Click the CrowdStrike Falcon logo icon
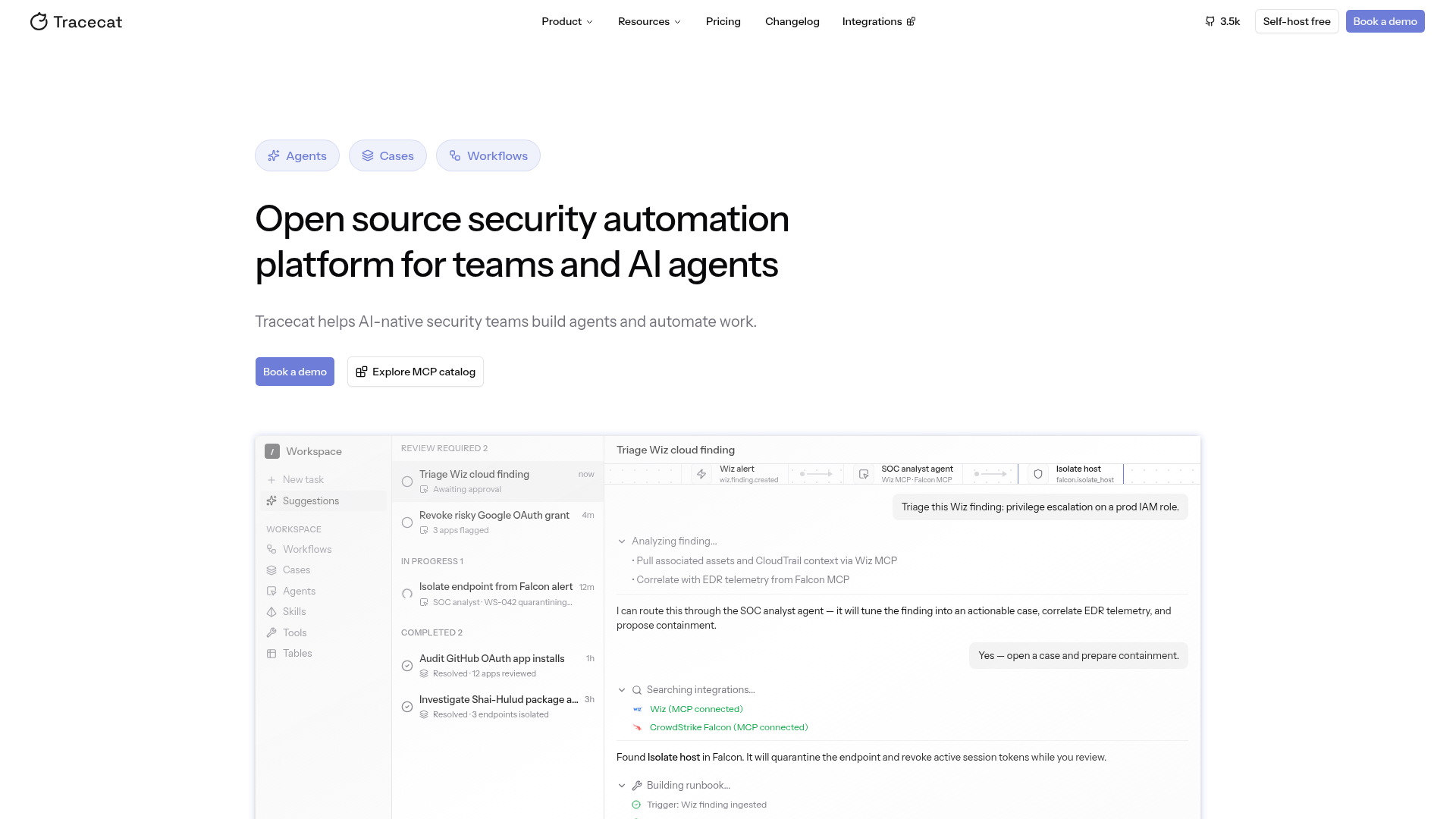This screenshot has width=1456, height=819. [637, 727]
